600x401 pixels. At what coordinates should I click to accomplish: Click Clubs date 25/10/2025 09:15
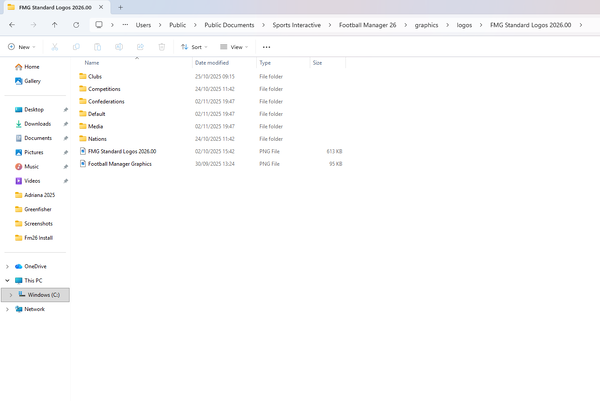coord(215,77)
